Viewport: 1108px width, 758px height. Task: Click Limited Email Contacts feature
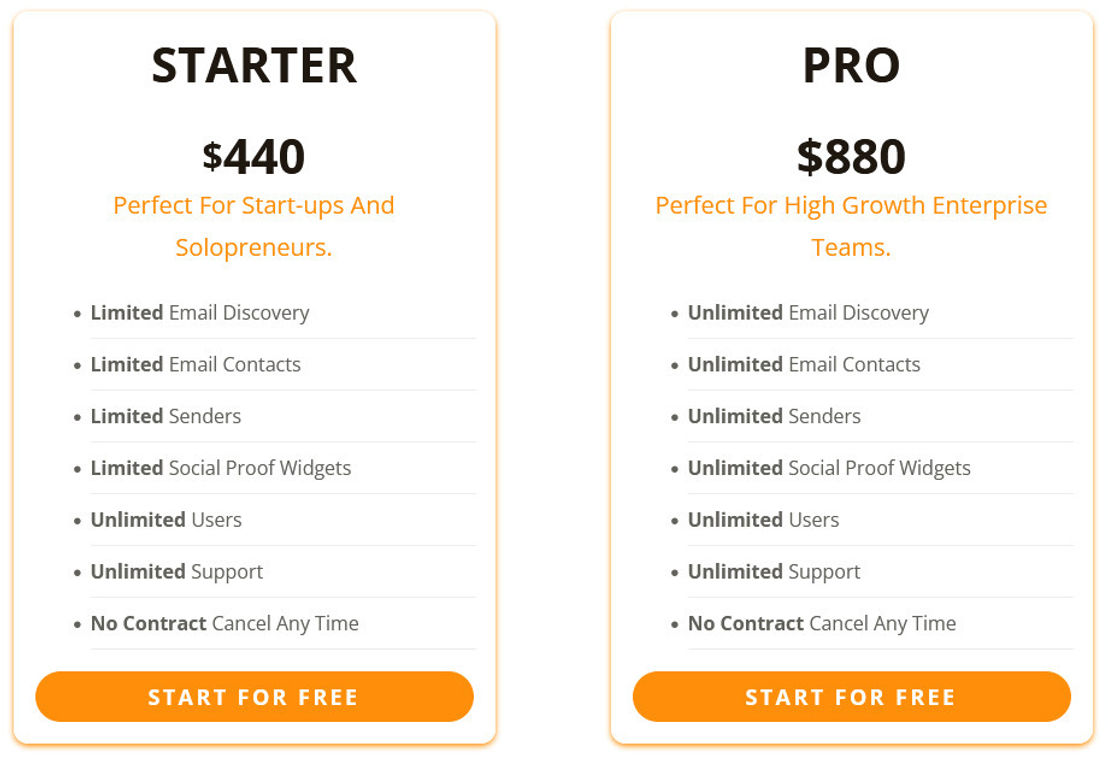pos(196,365)
